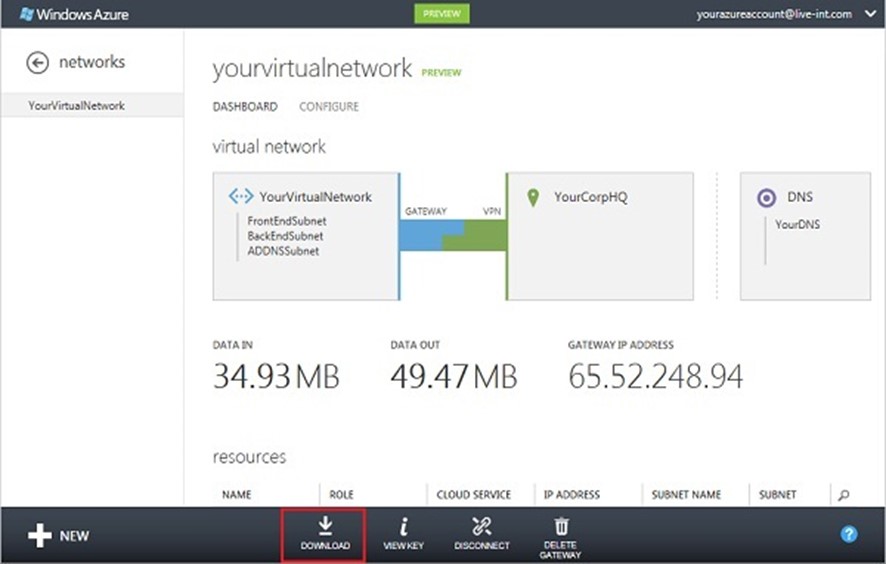
Task: Sort by the SUBNET NAME column header
Action: [x=686, y=494]
